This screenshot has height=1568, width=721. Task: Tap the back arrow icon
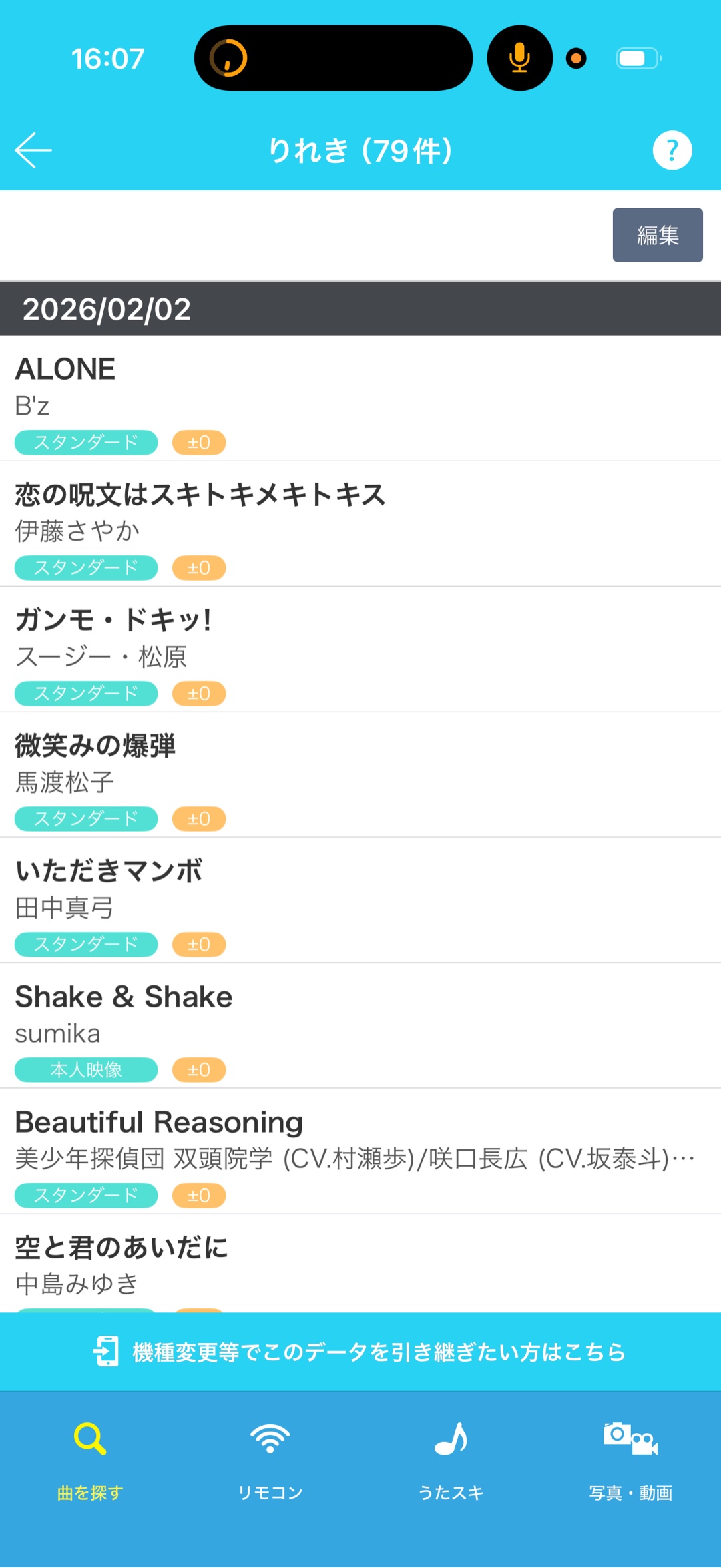(x=33, y=150)
